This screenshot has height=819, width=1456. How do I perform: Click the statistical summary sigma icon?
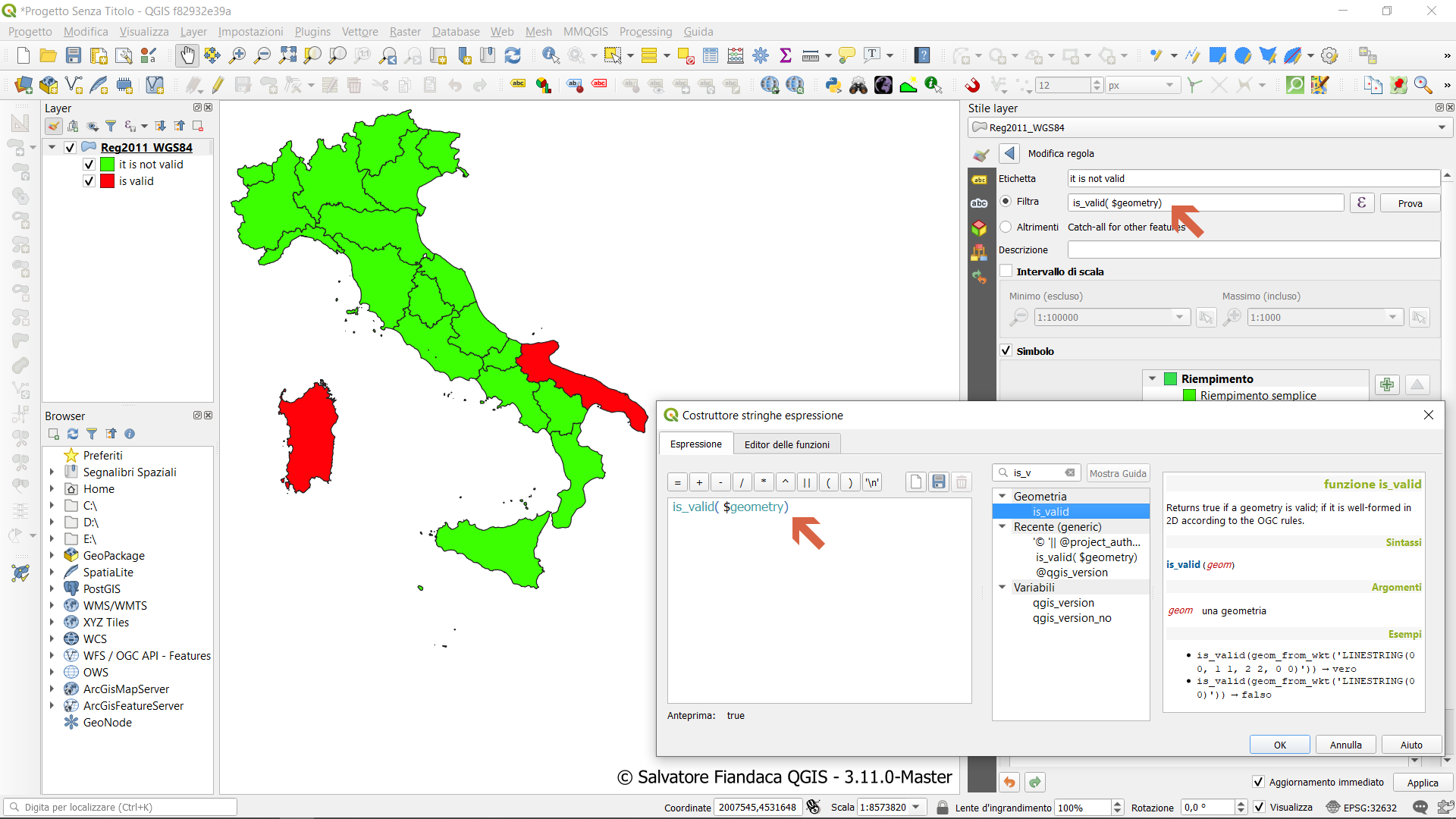[786, 55]
